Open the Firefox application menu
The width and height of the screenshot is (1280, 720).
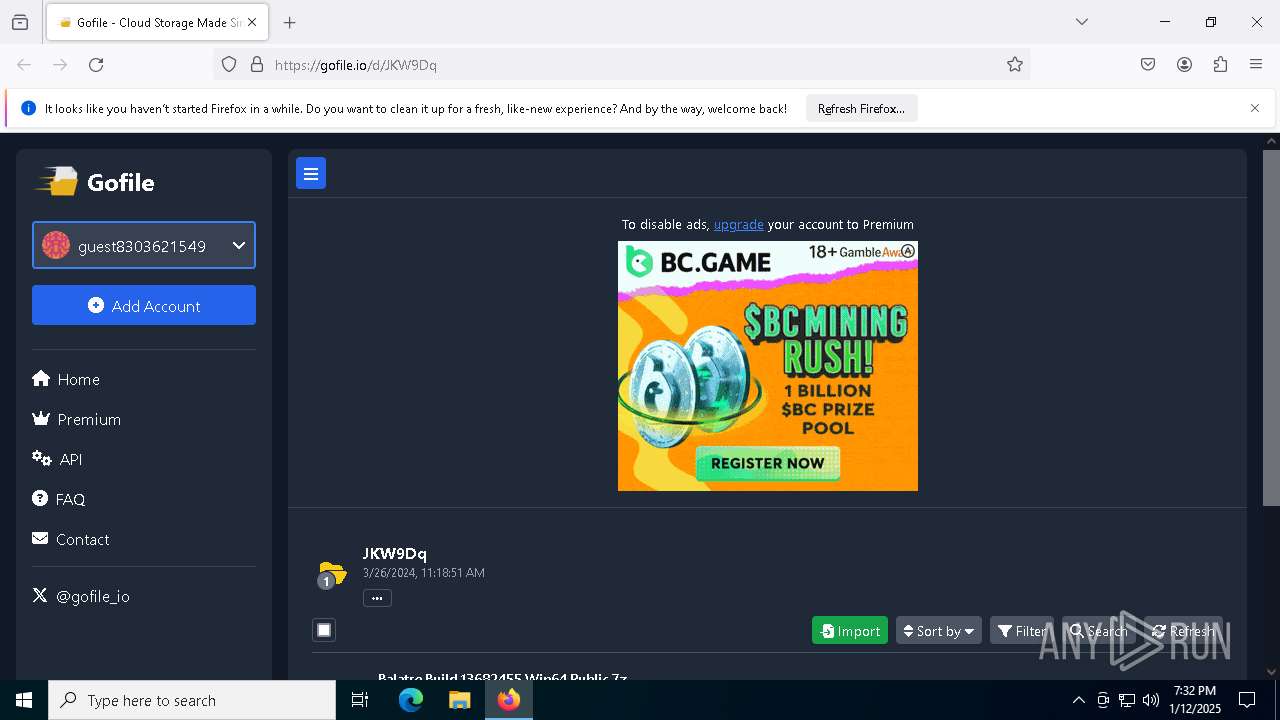click(x=1256, y=65)
